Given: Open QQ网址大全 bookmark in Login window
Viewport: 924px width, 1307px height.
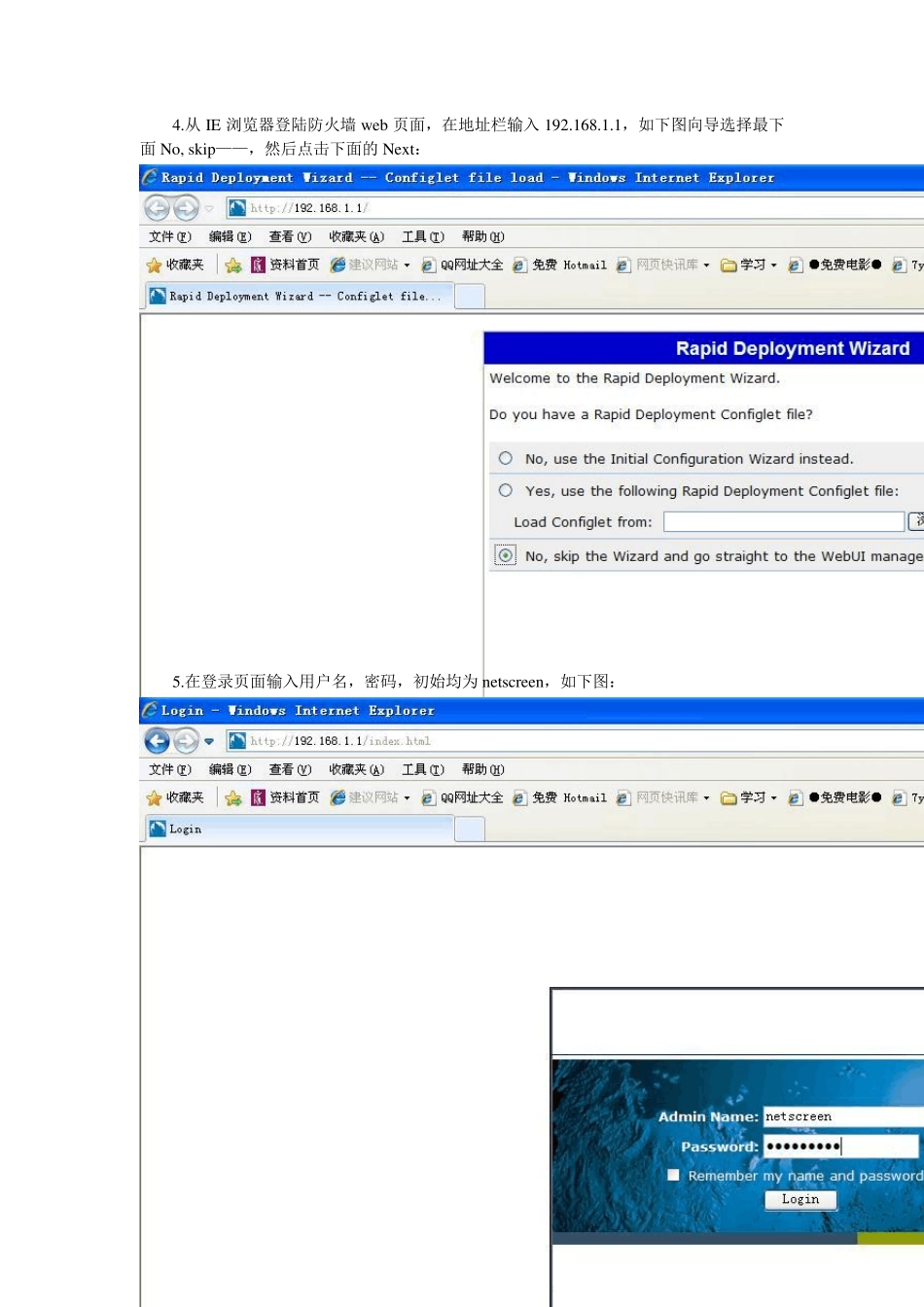Looking at the screenshot, I should click(462, 797).
